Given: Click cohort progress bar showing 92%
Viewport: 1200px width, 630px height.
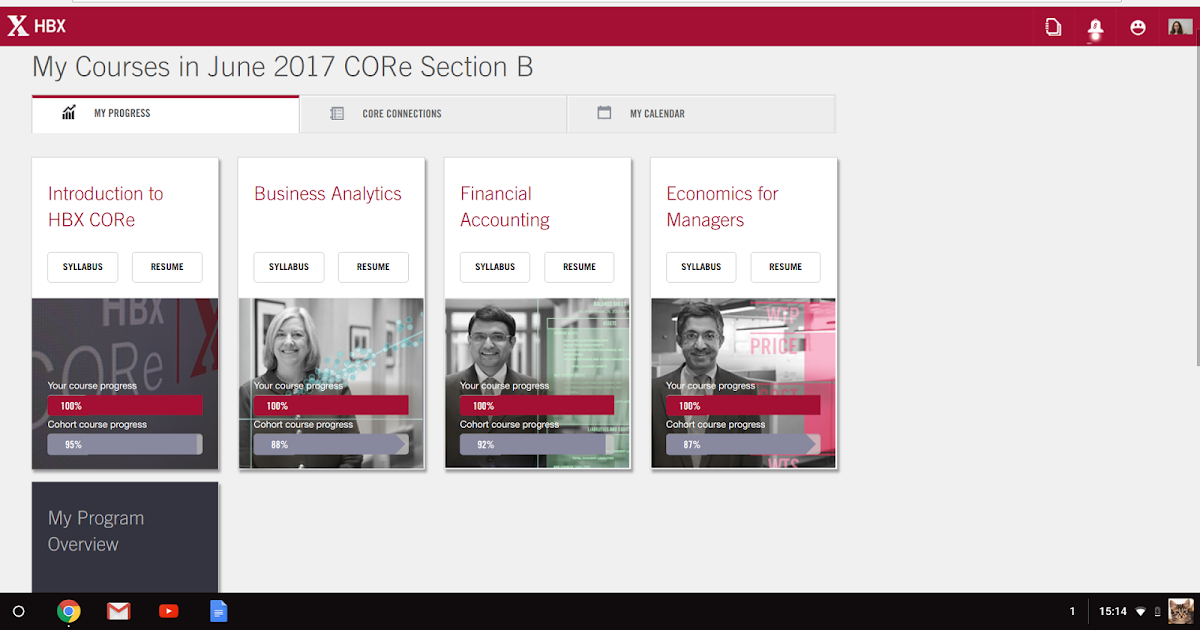Looking at the screenshot, I should click(x=537, y=444).
